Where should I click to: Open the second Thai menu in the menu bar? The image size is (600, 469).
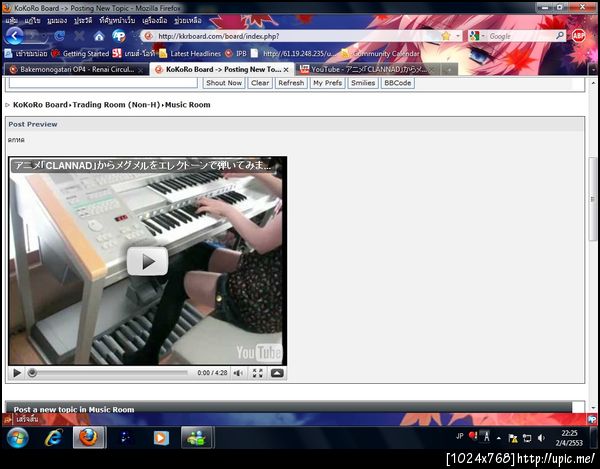[x=32, y=20]
